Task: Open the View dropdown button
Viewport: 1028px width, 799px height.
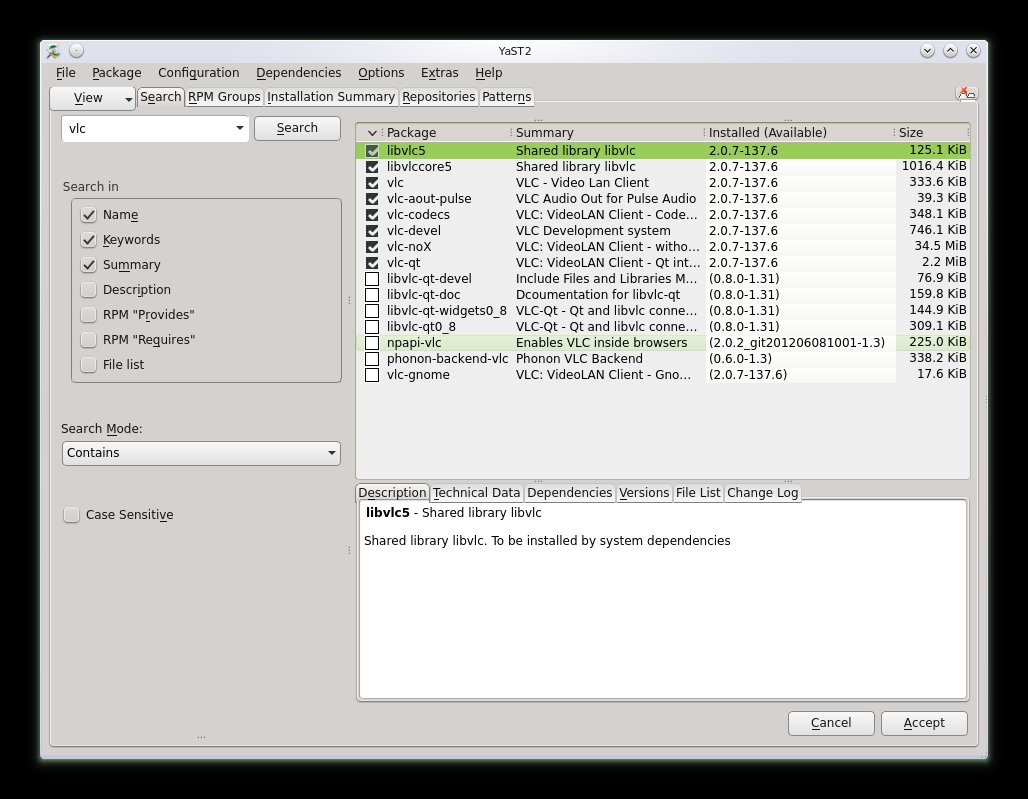Action: coord(92,98)
